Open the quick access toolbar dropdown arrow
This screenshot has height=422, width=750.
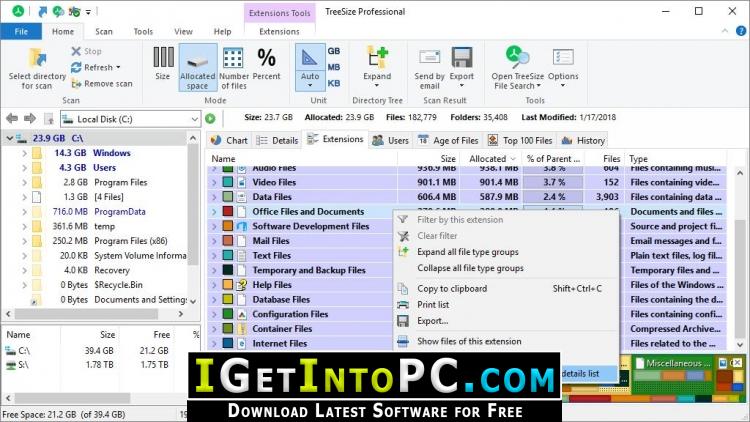click(88, 11)
